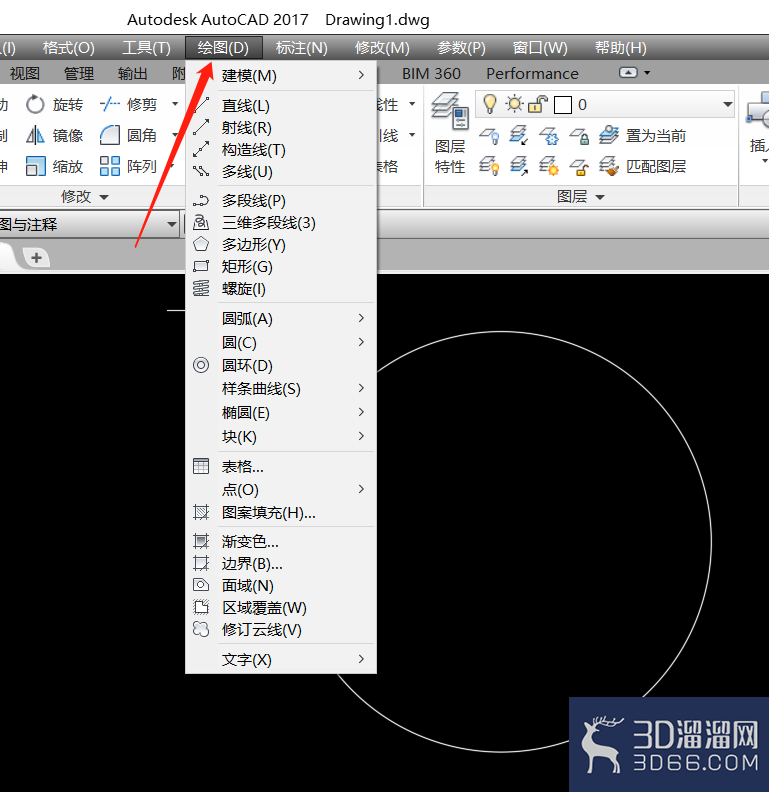Open the Table 表格... menu entry
The height and width of the screenshot is (792, 769).
(x=281, y=467)
